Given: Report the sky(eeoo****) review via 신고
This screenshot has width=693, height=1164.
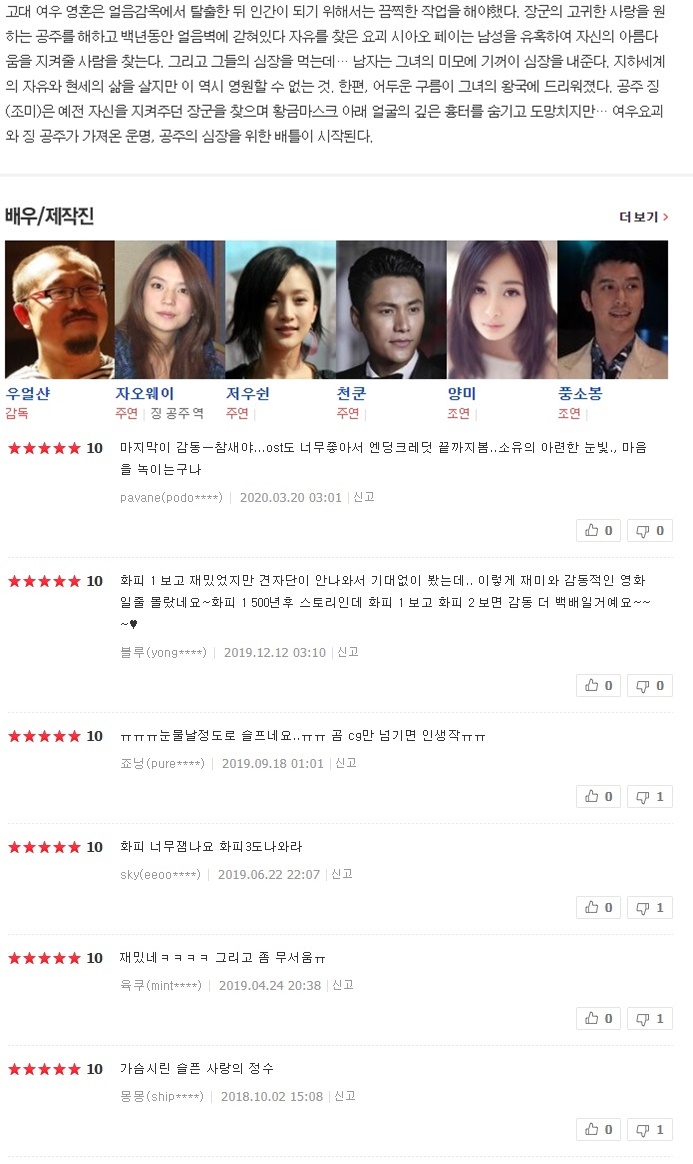Looking at the screenshot, I should pyautogui.click(x=342, y=874).
